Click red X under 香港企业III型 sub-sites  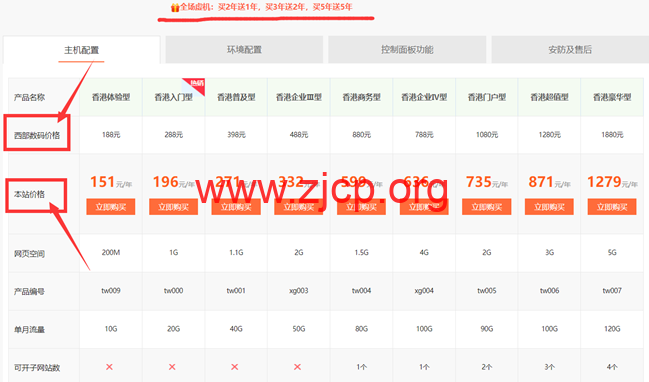297,367
